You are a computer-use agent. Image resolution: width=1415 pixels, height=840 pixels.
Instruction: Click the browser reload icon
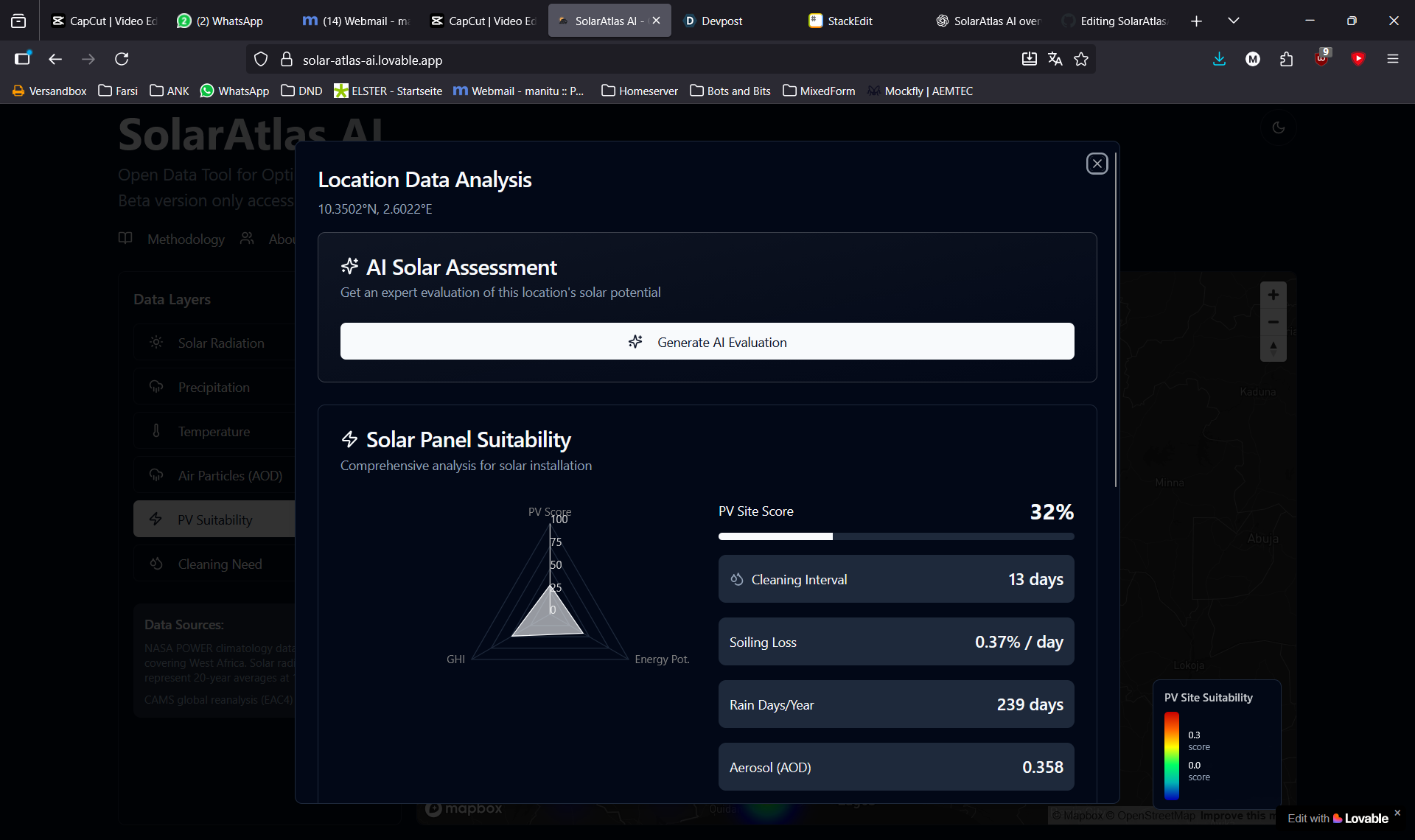(x=122, y=59)
